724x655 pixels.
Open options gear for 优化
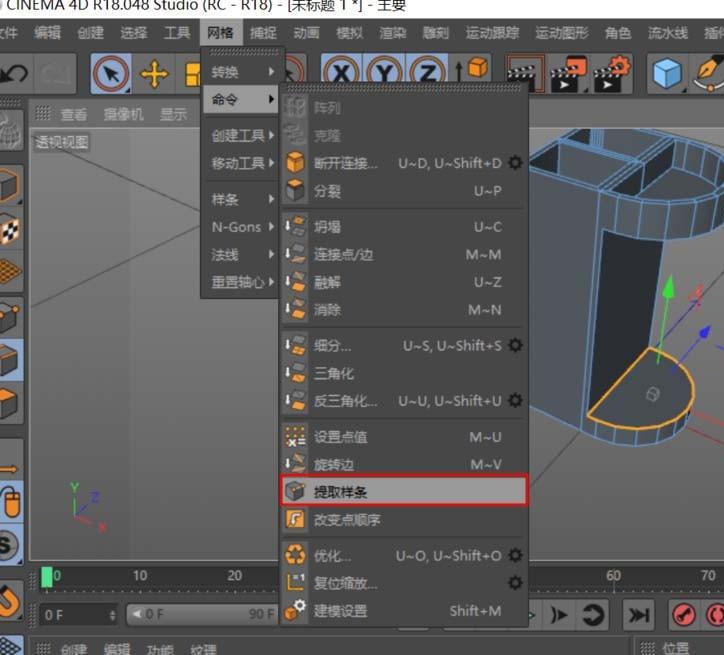click(515, 555)
